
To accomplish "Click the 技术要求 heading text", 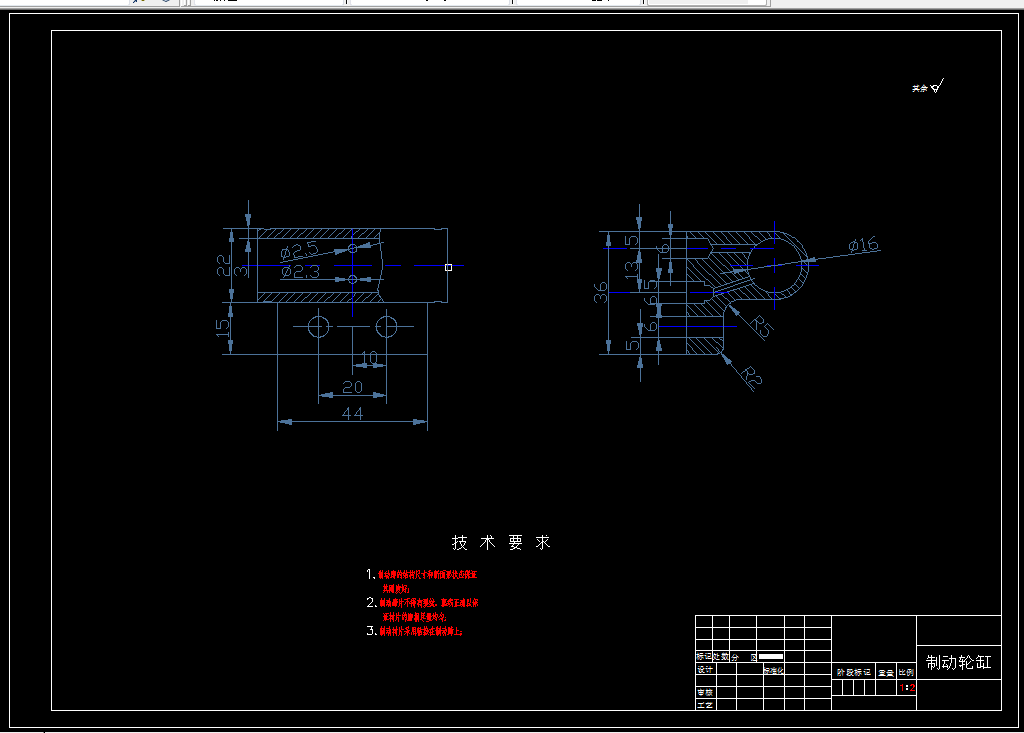I will point(502,542).
